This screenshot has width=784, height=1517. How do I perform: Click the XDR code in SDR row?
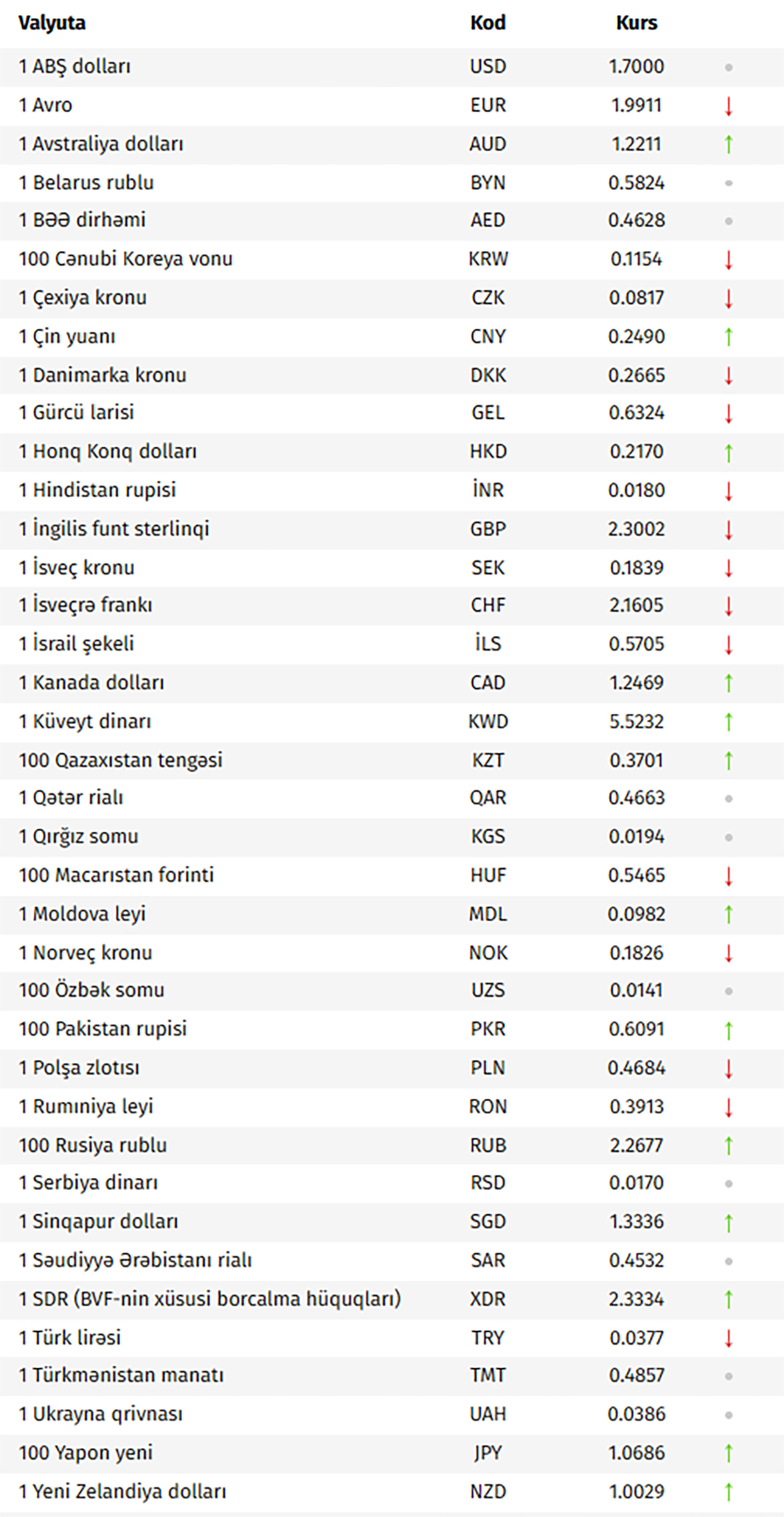(x=488, y=1299)
